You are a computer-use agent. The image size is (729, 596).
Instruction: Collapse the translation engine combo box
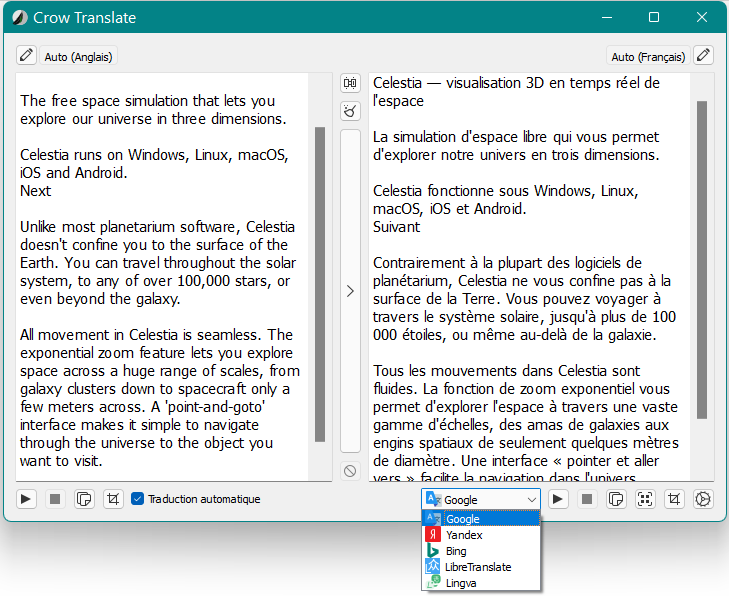pyautogui.click(x=481, y=499)
